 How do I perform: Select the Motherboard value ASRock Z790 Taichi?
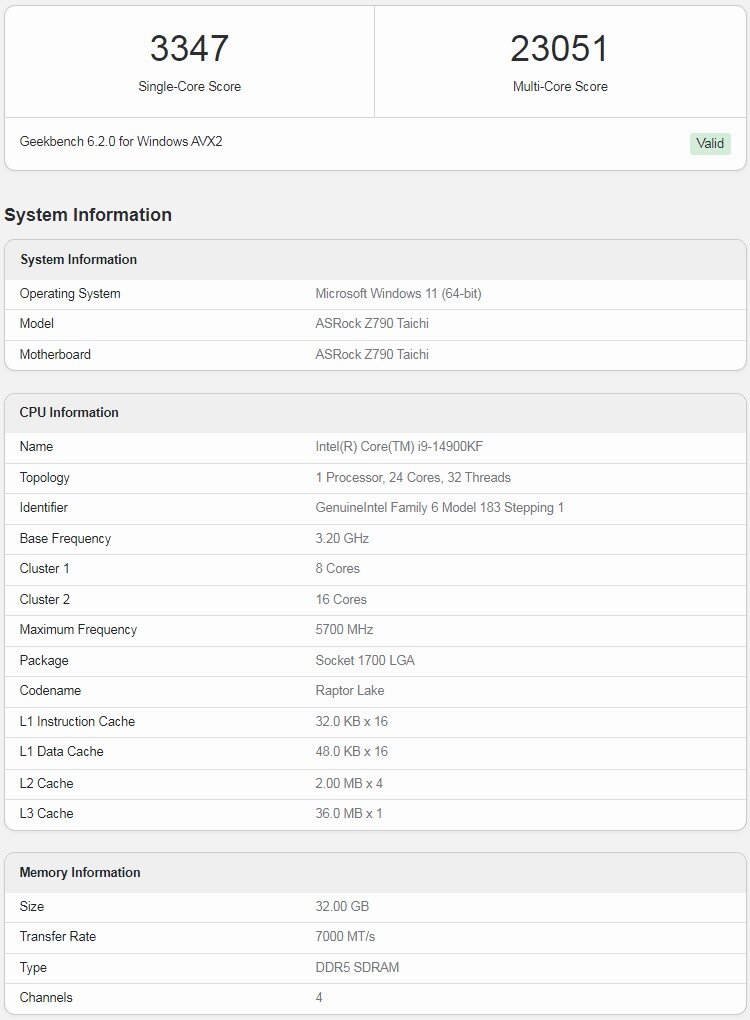coord(372,355)
